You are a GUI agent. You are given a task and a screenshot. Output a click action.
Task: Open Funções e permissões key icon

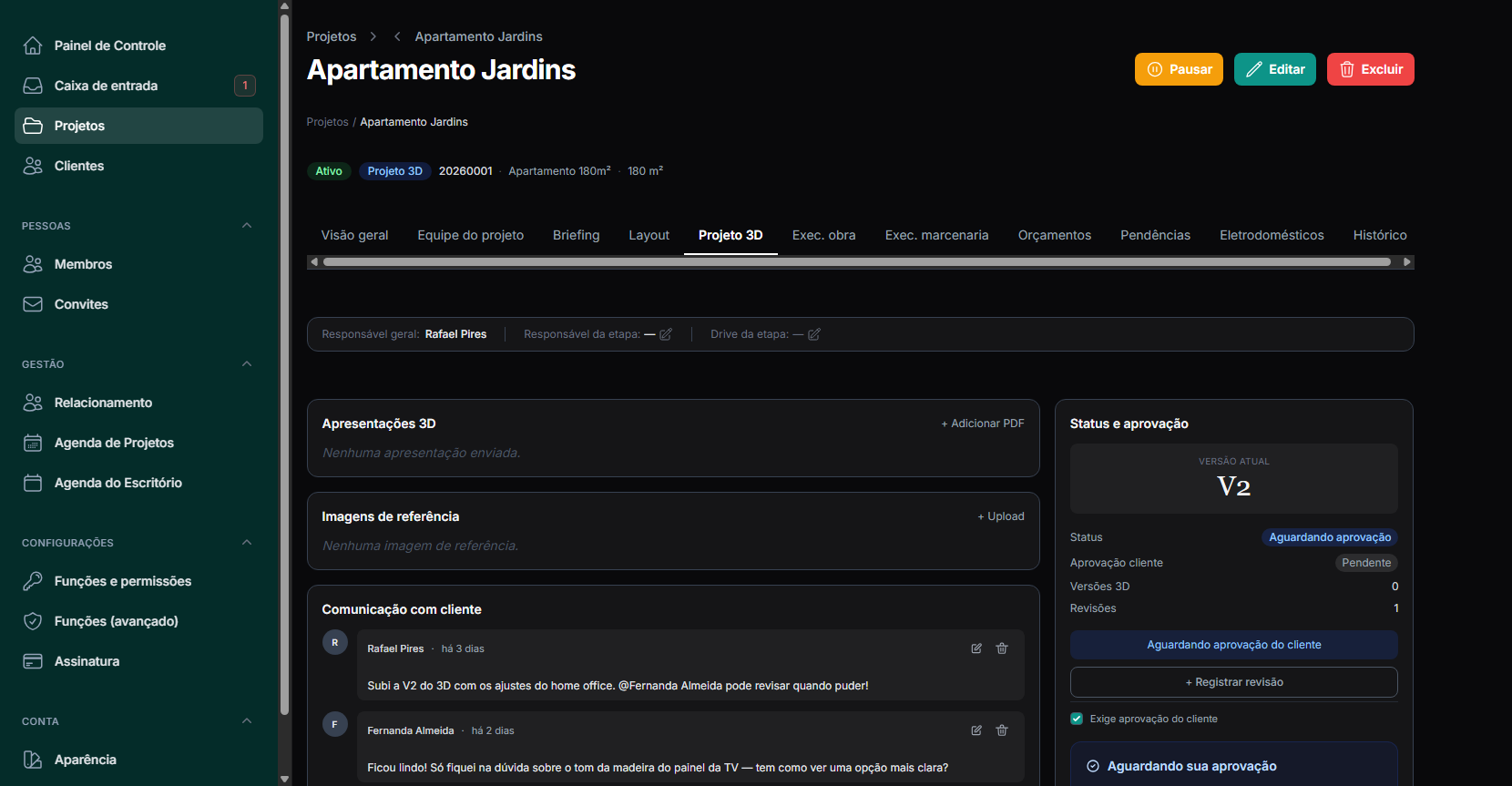tap(33, 581)
